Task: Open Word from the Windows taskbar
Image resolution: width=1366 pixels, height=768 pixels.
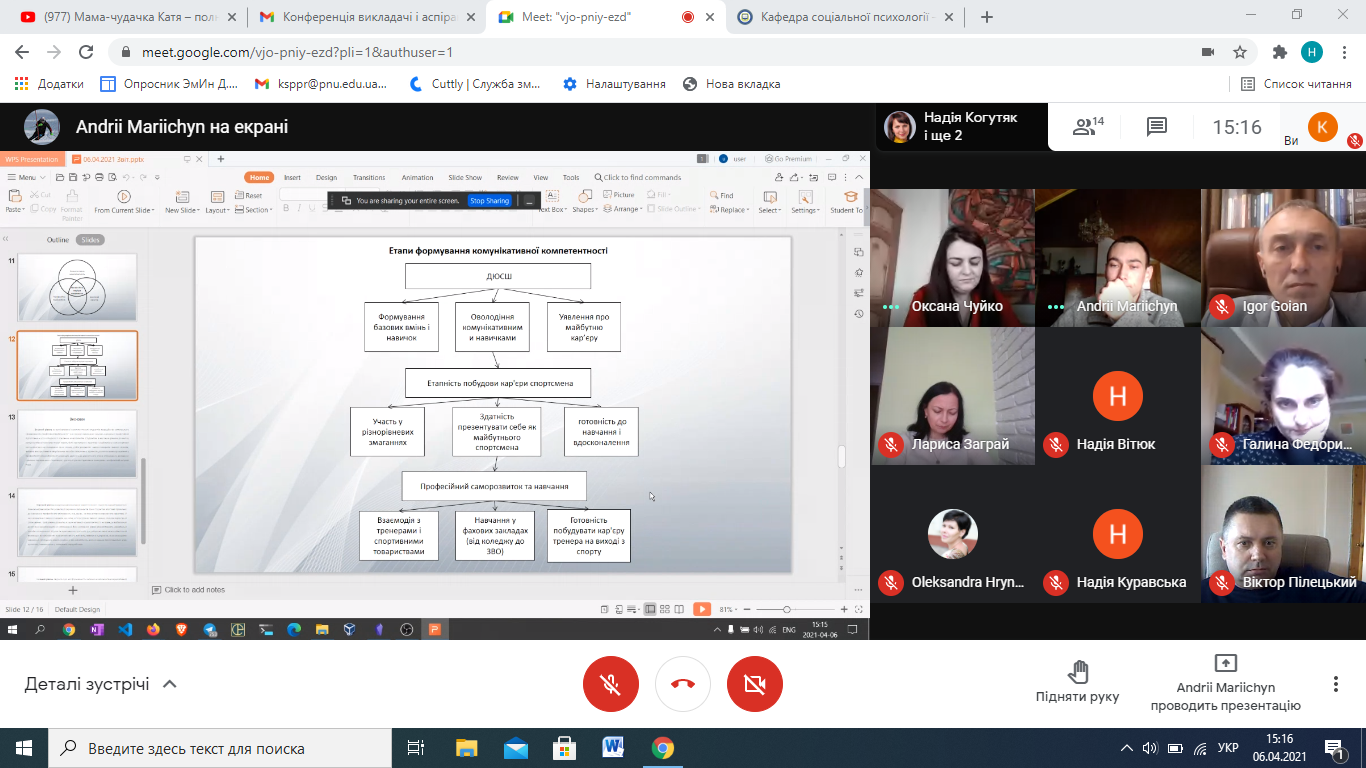Action: (613, 748)
